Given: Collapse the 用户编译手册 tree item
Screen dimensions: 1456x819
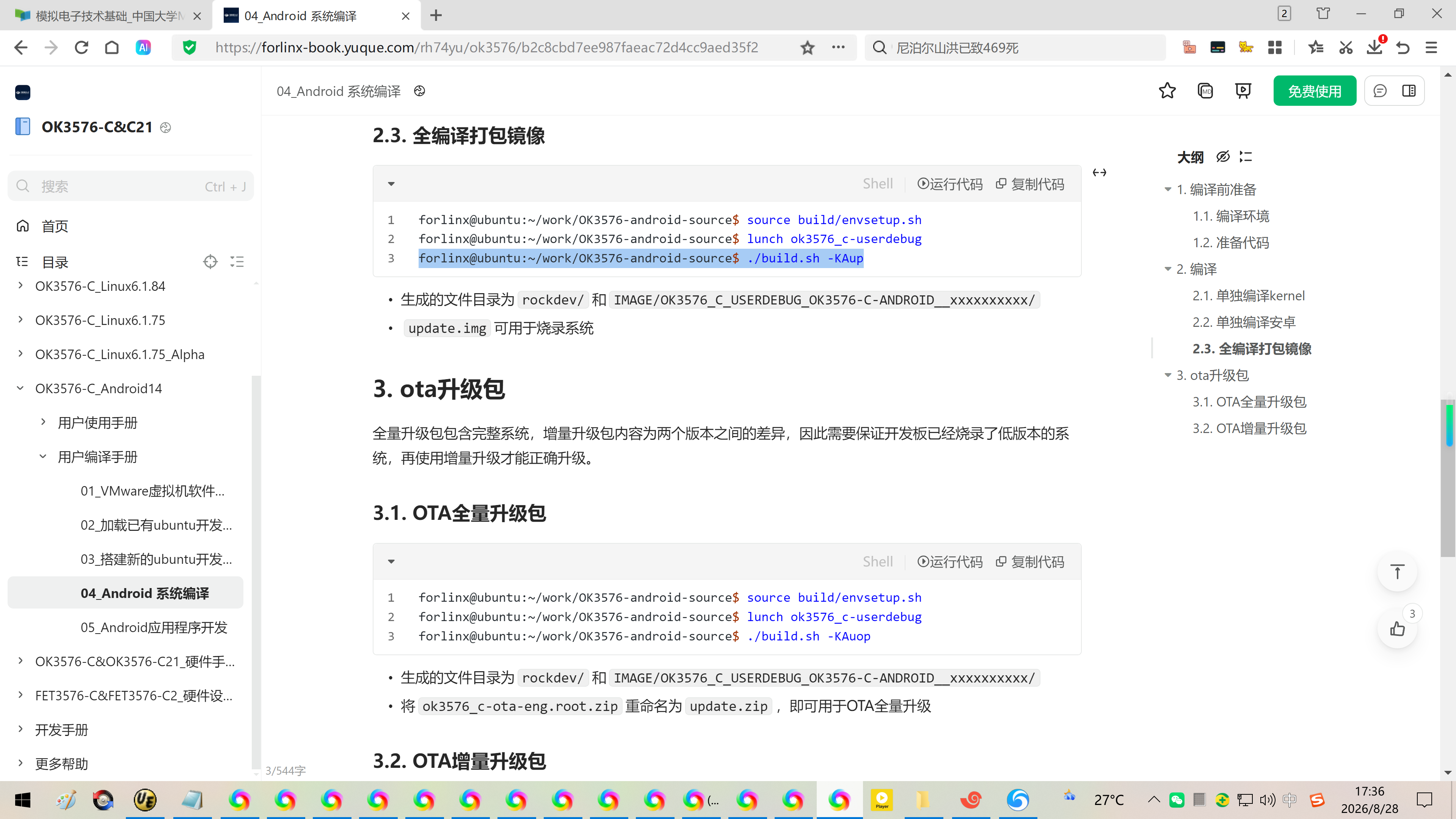Looking at the screenshot, I should click(x=43, y=456).
